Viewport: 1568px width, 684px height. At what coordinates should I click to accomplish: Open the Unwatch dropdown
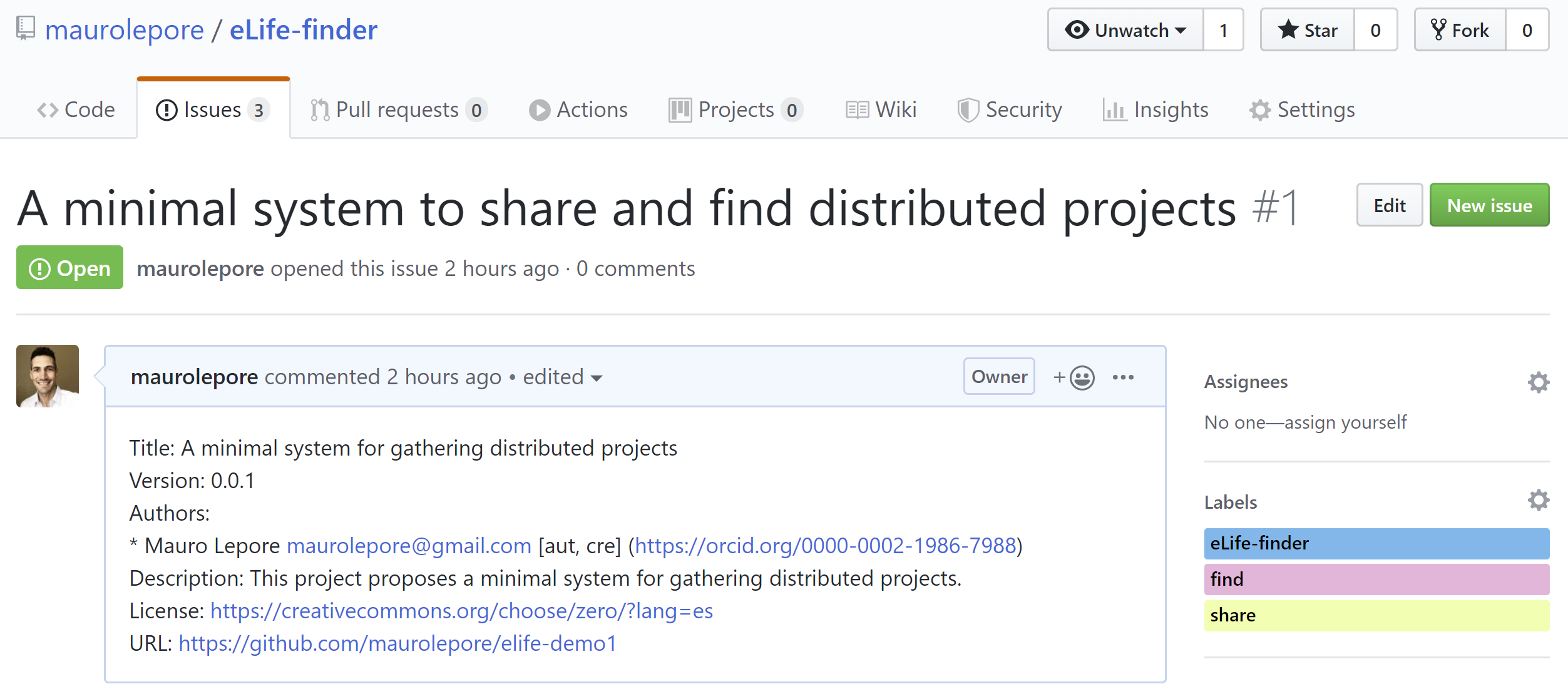[x=1125, y=30]
